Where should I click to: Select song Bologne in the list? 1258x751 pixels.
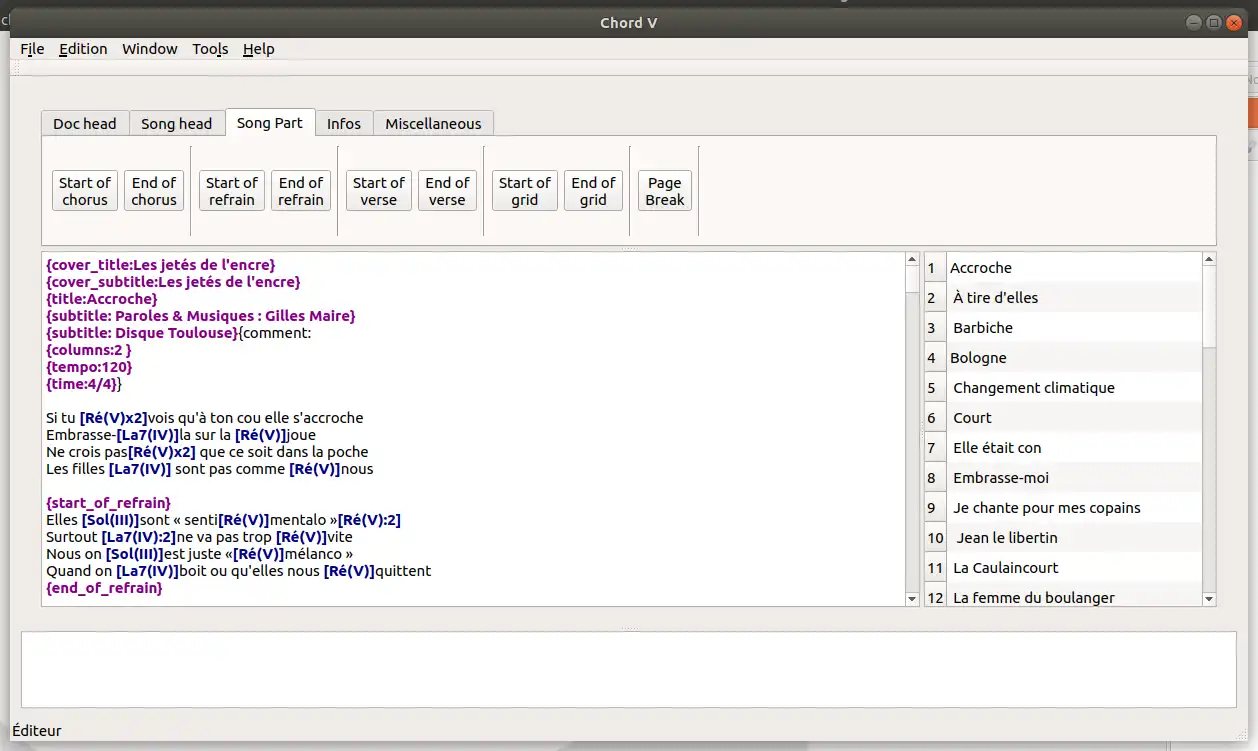coord(978,358)
